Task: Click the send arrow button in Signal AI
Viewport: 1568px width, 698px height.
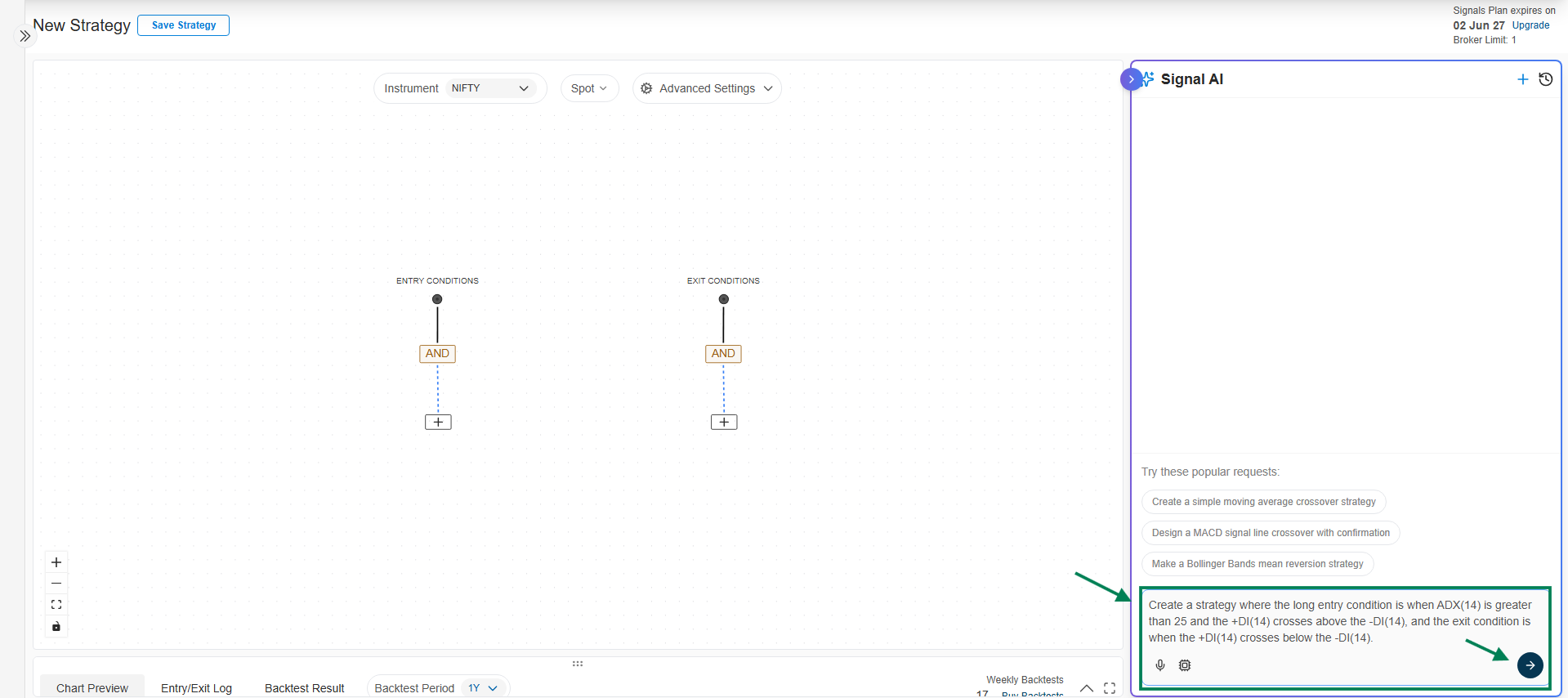Action: coord(1530,665)
